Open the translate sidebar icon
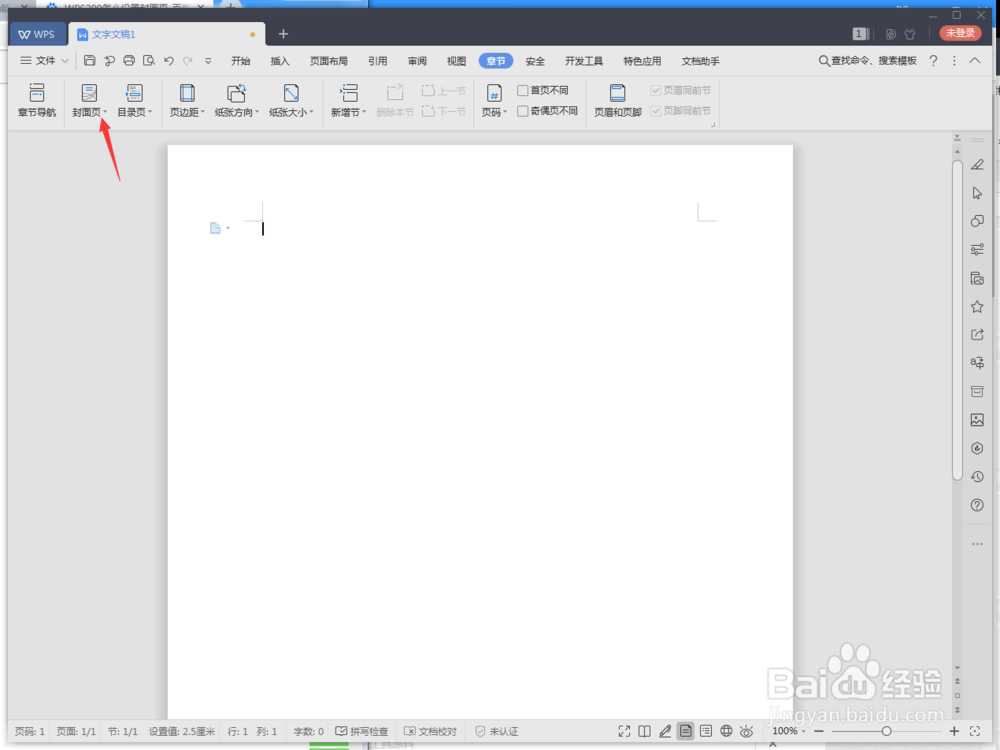This screenshot has width=1000, height=750. click(977, 362)
